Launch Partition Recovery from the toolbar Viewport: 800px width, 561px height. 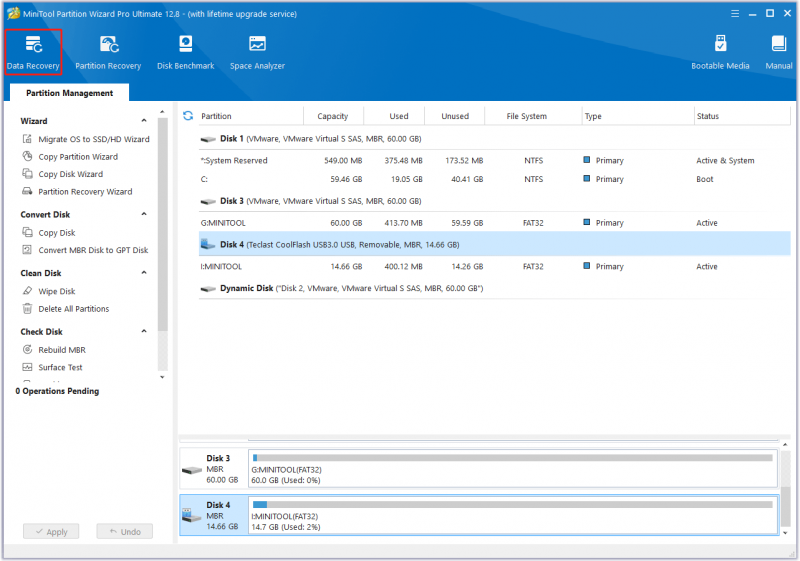(108, 53)
